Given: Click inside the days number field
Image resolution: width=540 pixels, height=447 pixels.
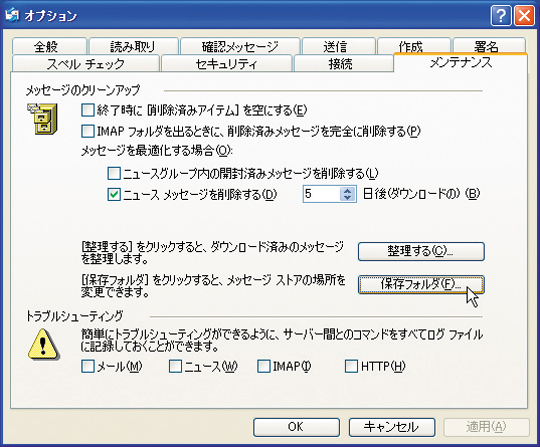Looking at the screenshot, I should click(x=322, y=194).
